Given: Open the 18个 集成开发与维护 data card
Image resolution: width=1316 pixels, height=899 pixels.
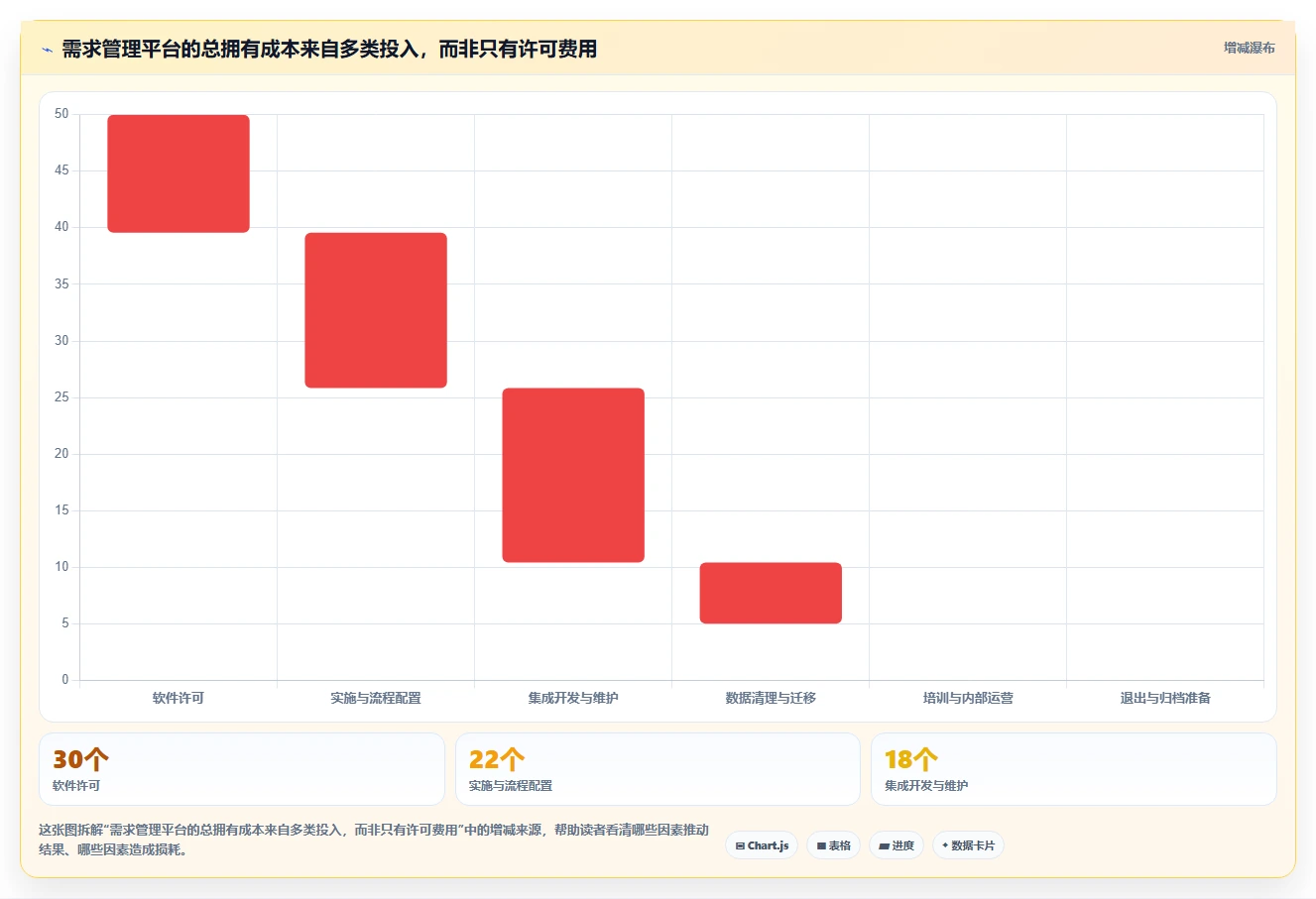Looking at the screenshot, I should (1073, 769).
